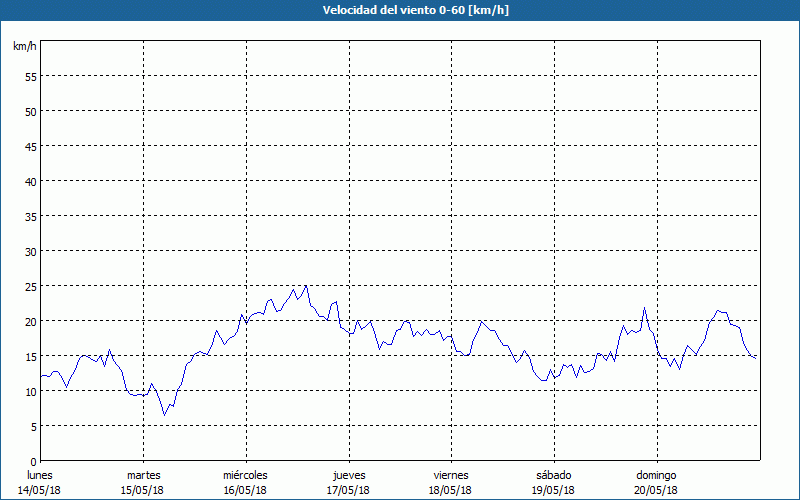Click the y-axis value 0

pyautogui.click(x=34, y=462)
